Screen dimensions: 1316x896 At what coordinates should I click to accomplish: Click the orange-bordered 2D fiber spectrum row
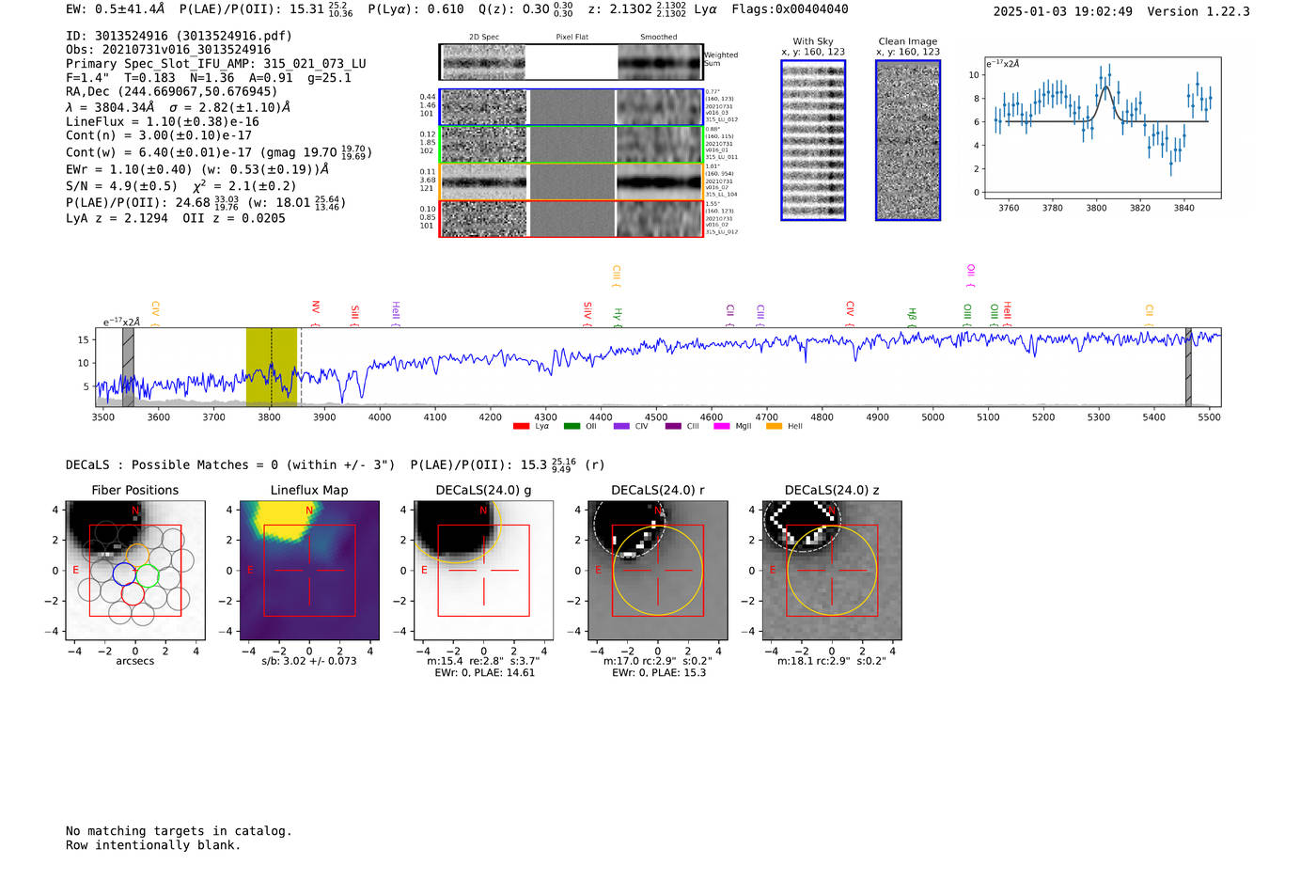(x=572, y=181)
